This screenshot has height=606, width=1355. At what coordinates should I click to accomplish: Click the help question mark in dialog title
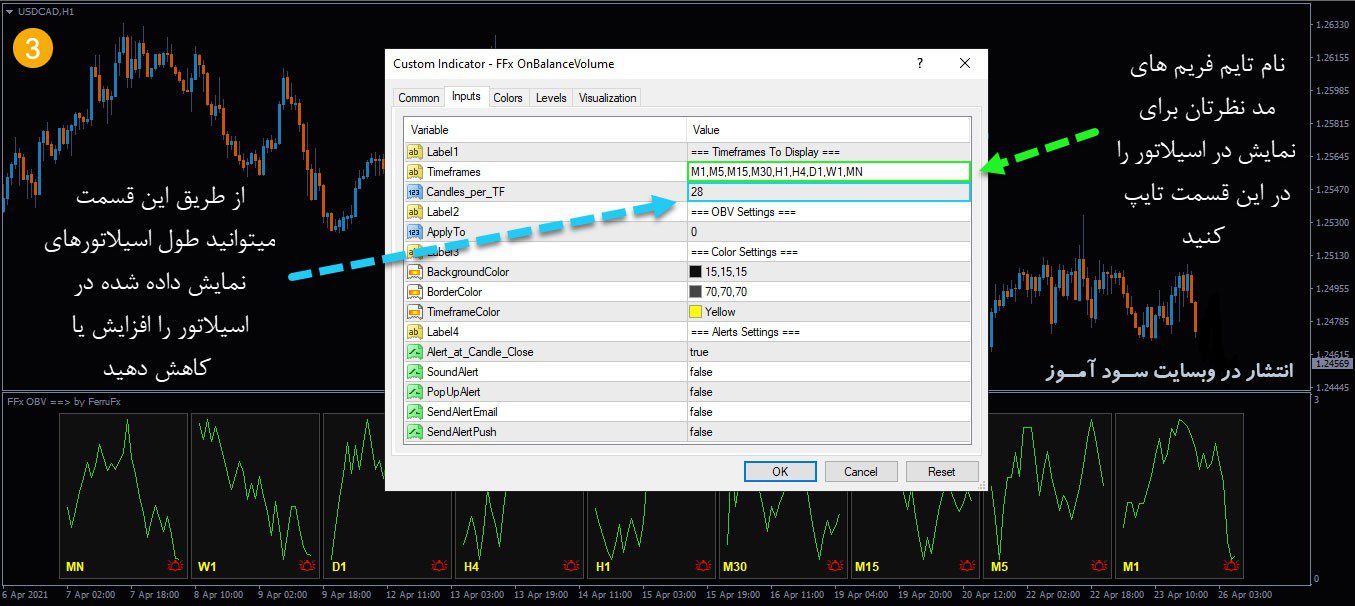click(x=919, y=63)
